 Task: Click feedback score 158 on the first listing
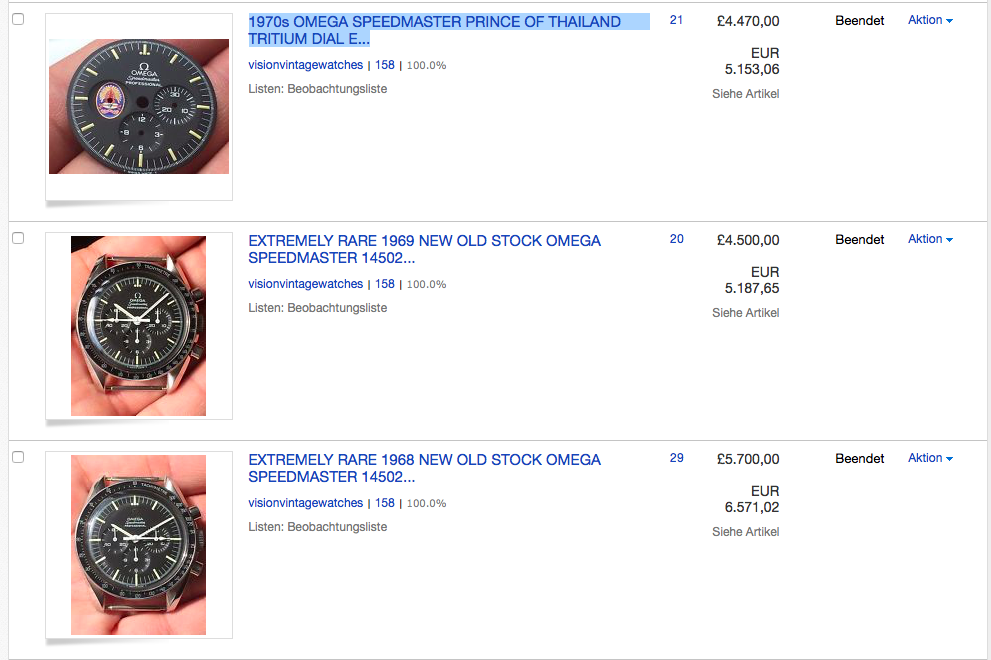(x=385, y=65)
